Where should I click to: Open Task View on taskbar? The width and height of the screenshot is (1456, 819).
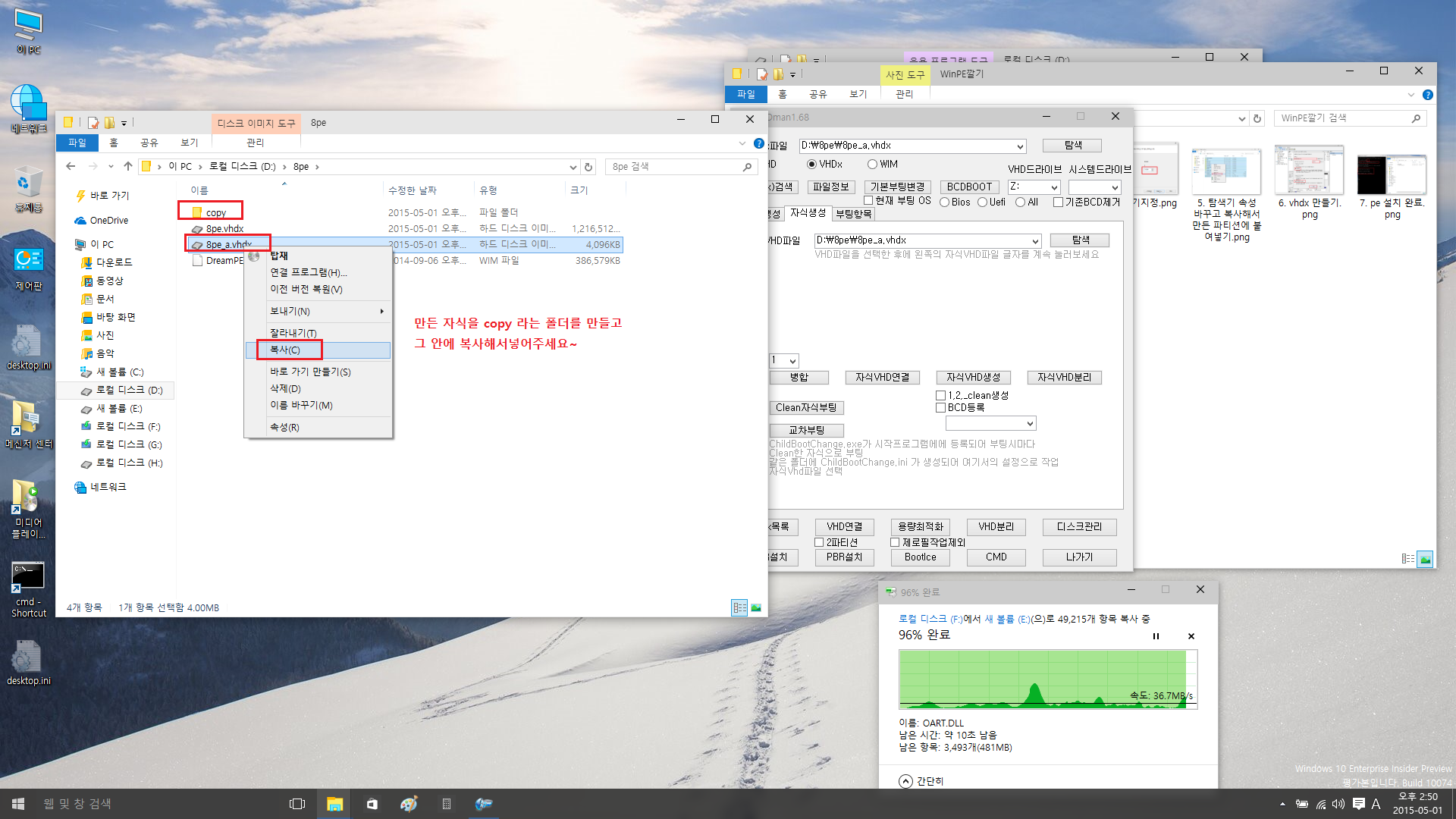click(297, 804)
